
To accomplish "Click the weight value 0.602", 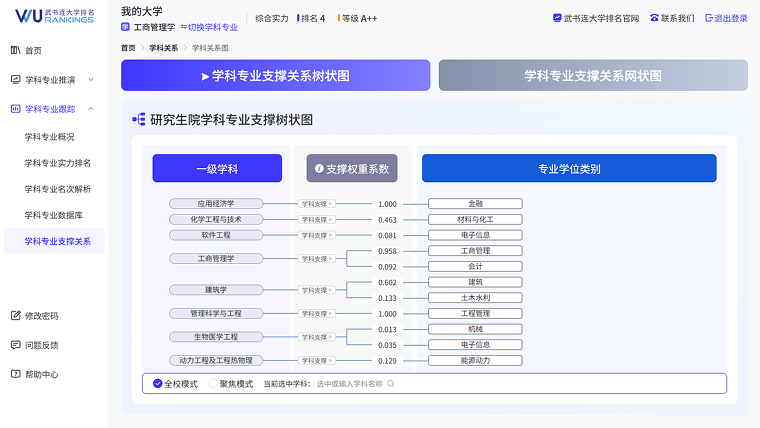I will point(387,283).
